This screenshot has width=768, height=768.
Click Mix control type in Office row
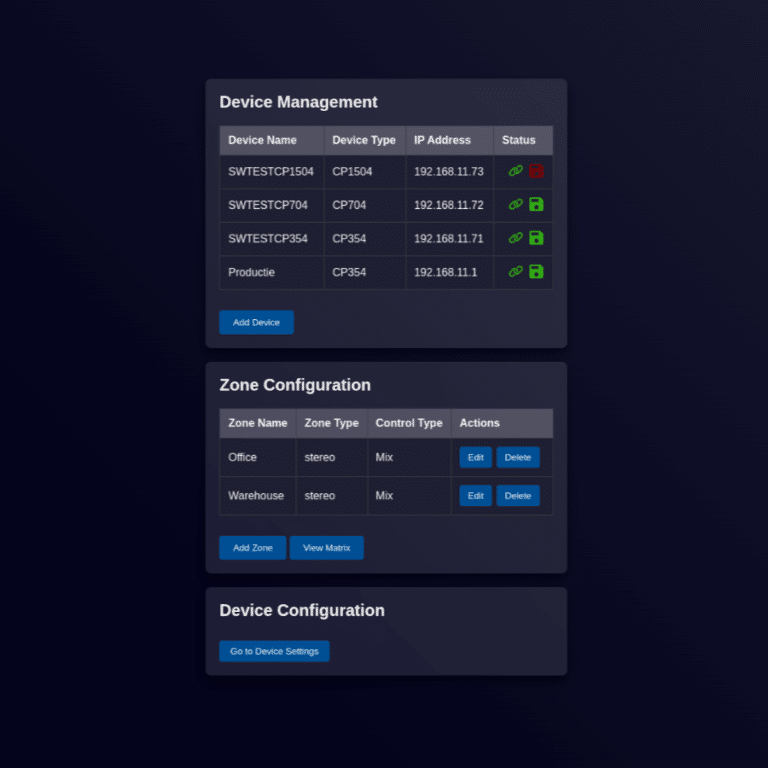click(384, 457)
